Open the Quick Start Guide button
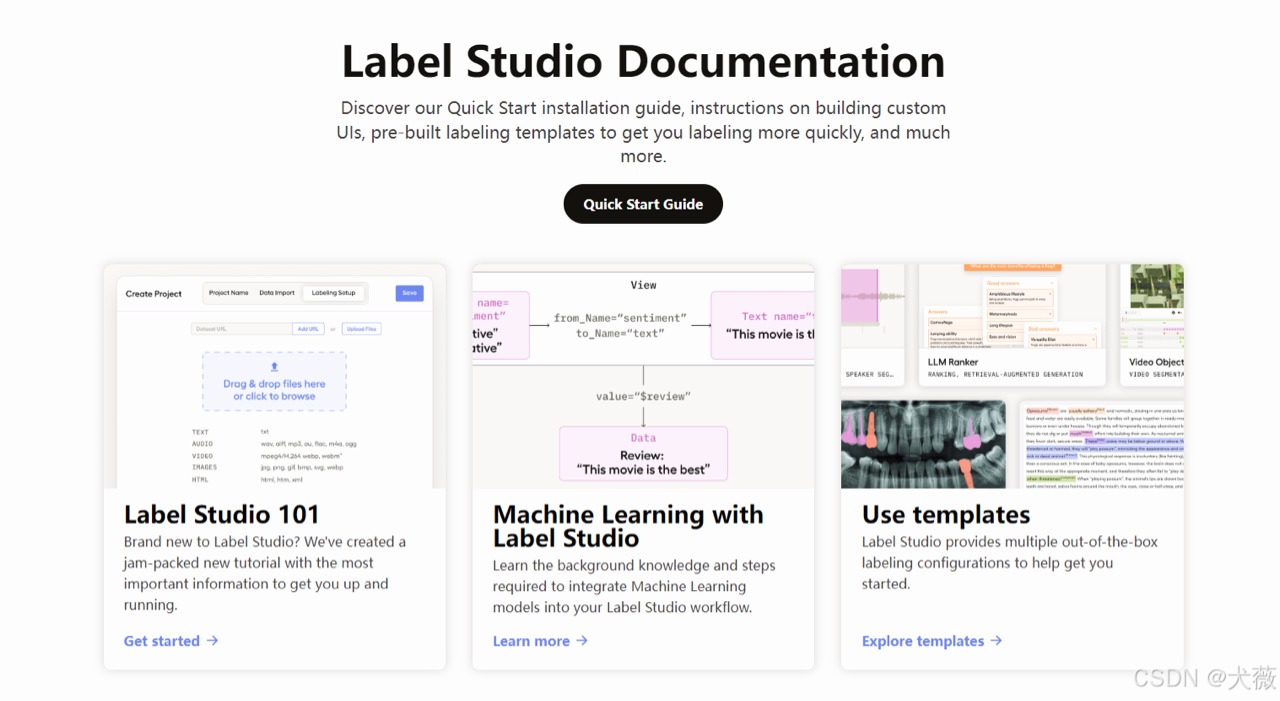This screenshot has width=1280, height=701. pyautogui.click(x=643, y=204)
